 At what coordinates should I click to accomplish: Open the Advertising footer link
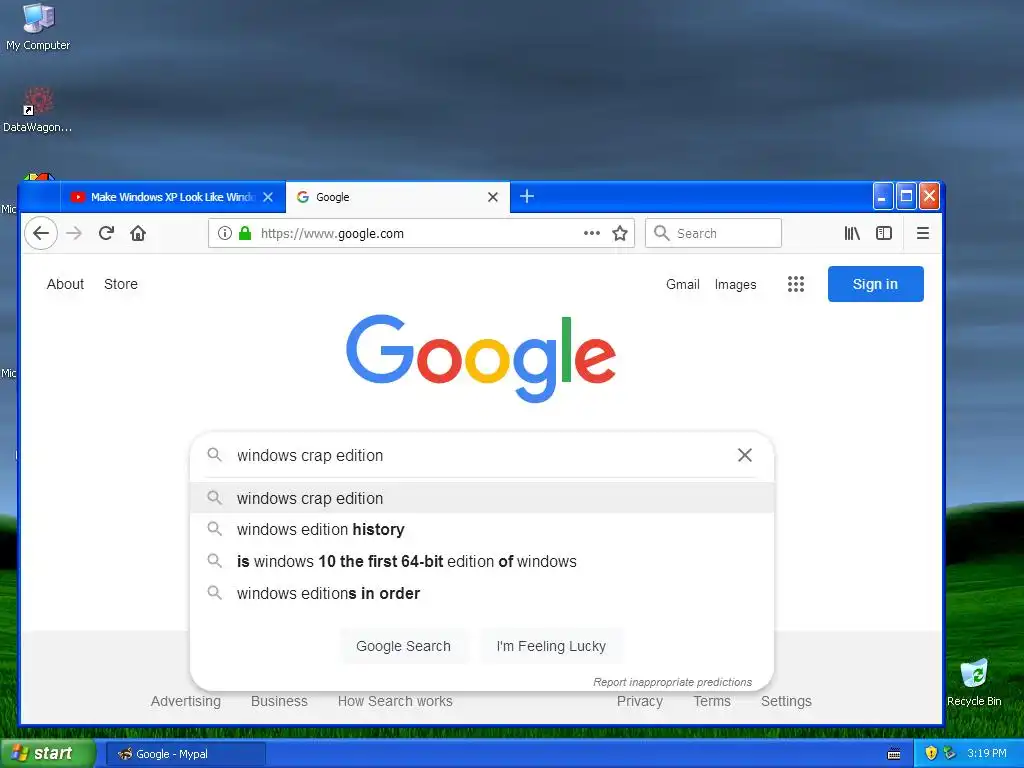pyautogui.click(x=185, y=701)
